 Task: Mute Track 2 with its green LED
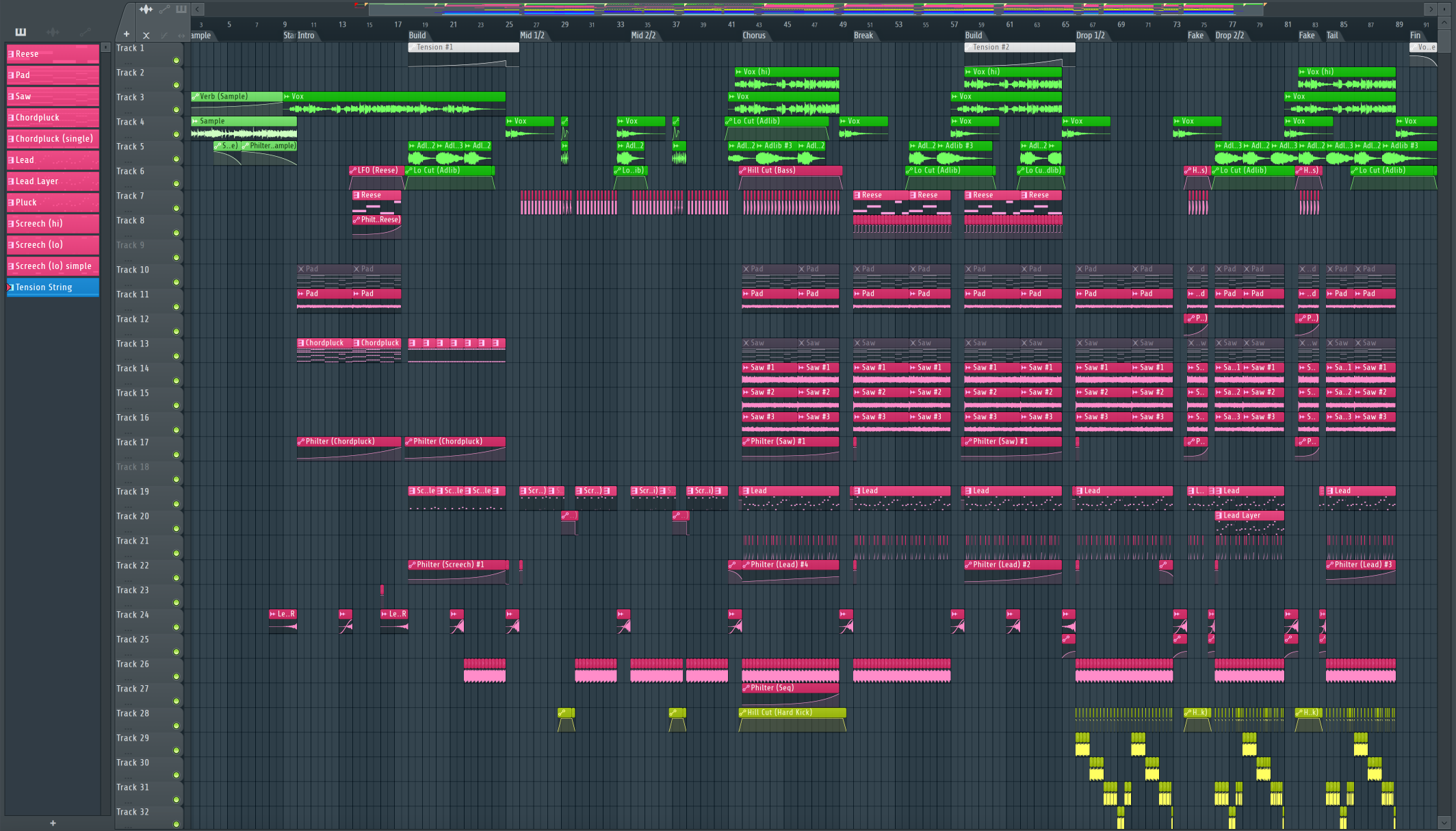(176, 85)
